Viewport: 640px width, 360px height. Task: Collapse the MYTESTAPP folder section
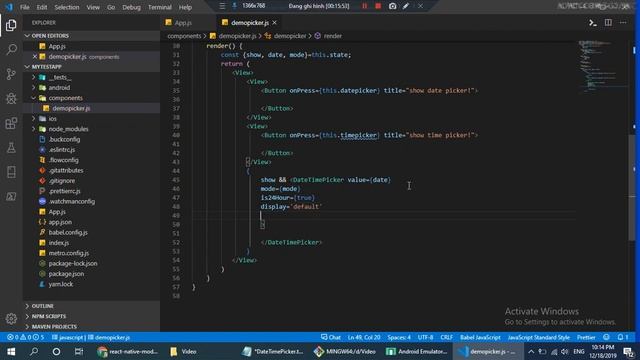[46, 67]
